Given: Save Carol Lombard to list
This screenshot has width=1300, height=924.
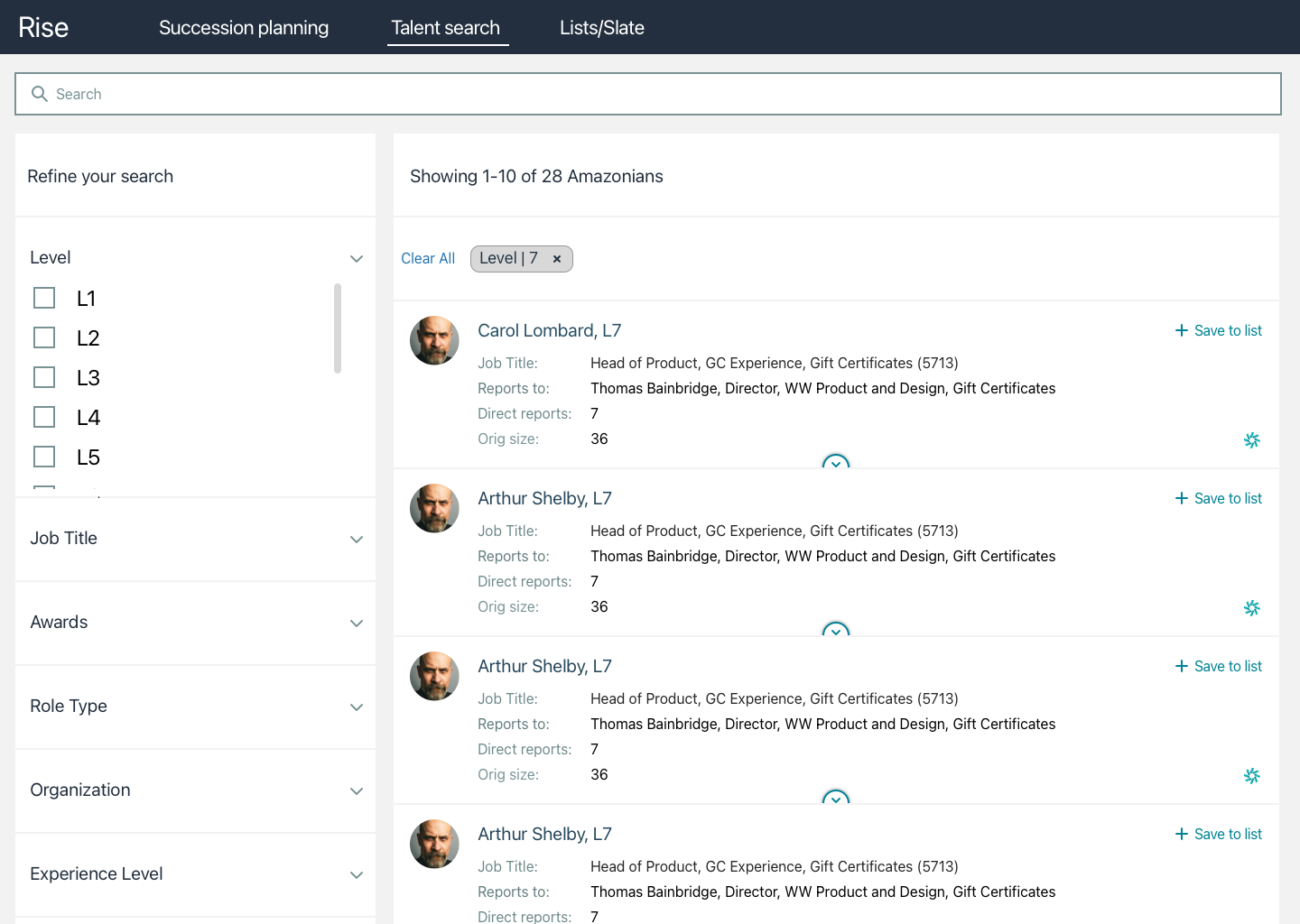Looking at the screenshot, I should [1219, 330].
